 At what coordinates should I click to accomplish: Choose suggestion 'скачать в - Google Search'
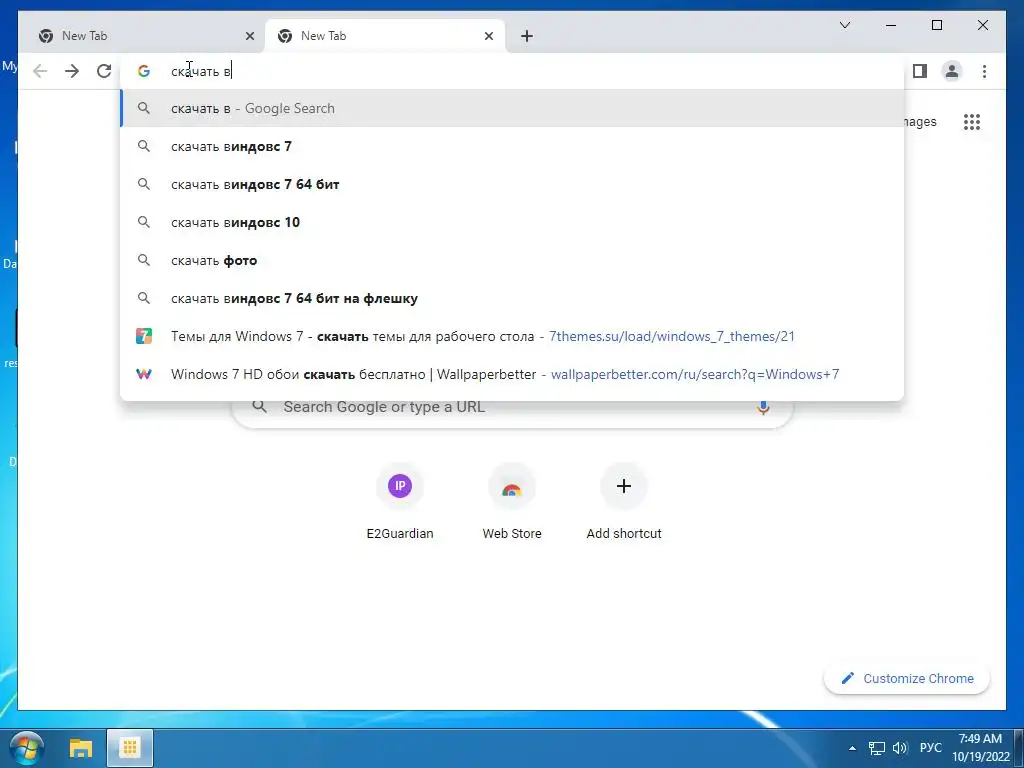512,108
